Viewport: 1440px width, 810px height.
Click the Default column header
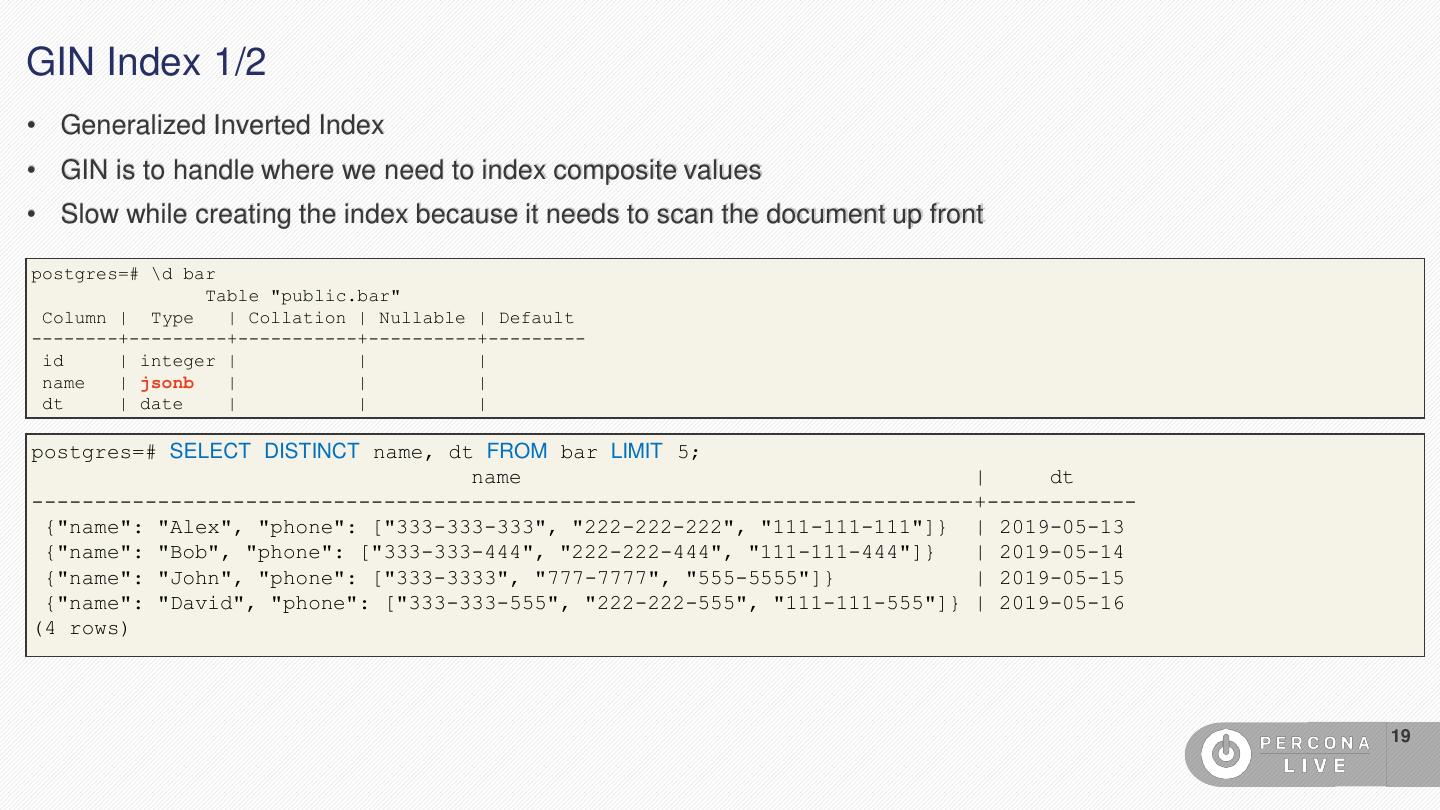(x=536, y=318)
